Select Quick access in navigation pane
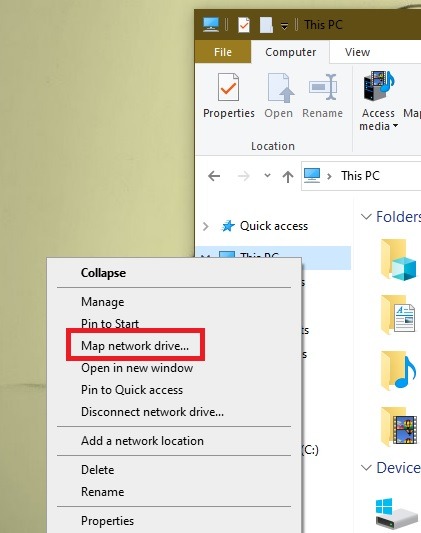This screenshot has height=533, width=421. click(x=274, y=226)
